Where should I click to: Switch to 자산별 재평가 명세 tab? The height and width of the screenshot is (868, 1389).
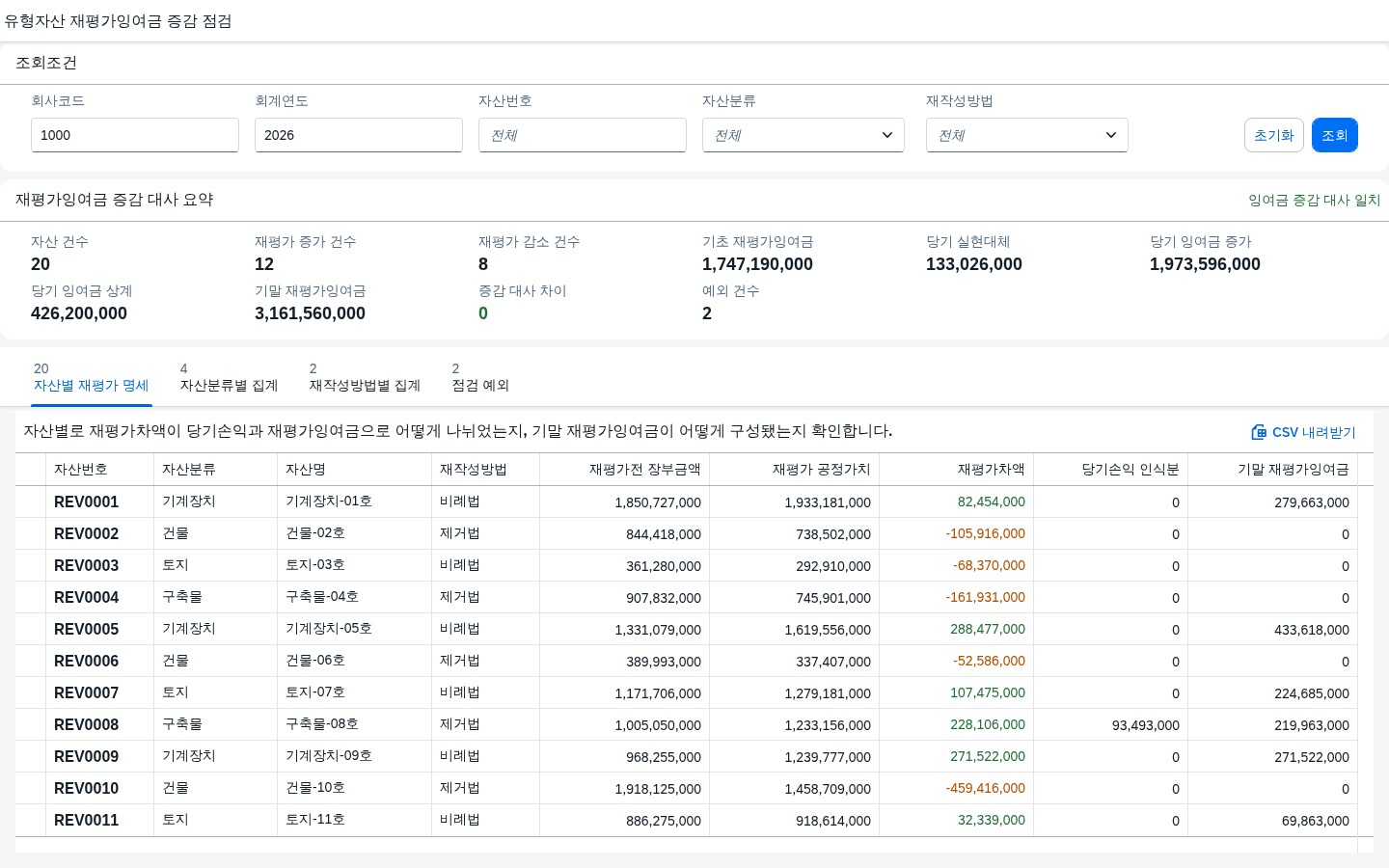[91, 377]
